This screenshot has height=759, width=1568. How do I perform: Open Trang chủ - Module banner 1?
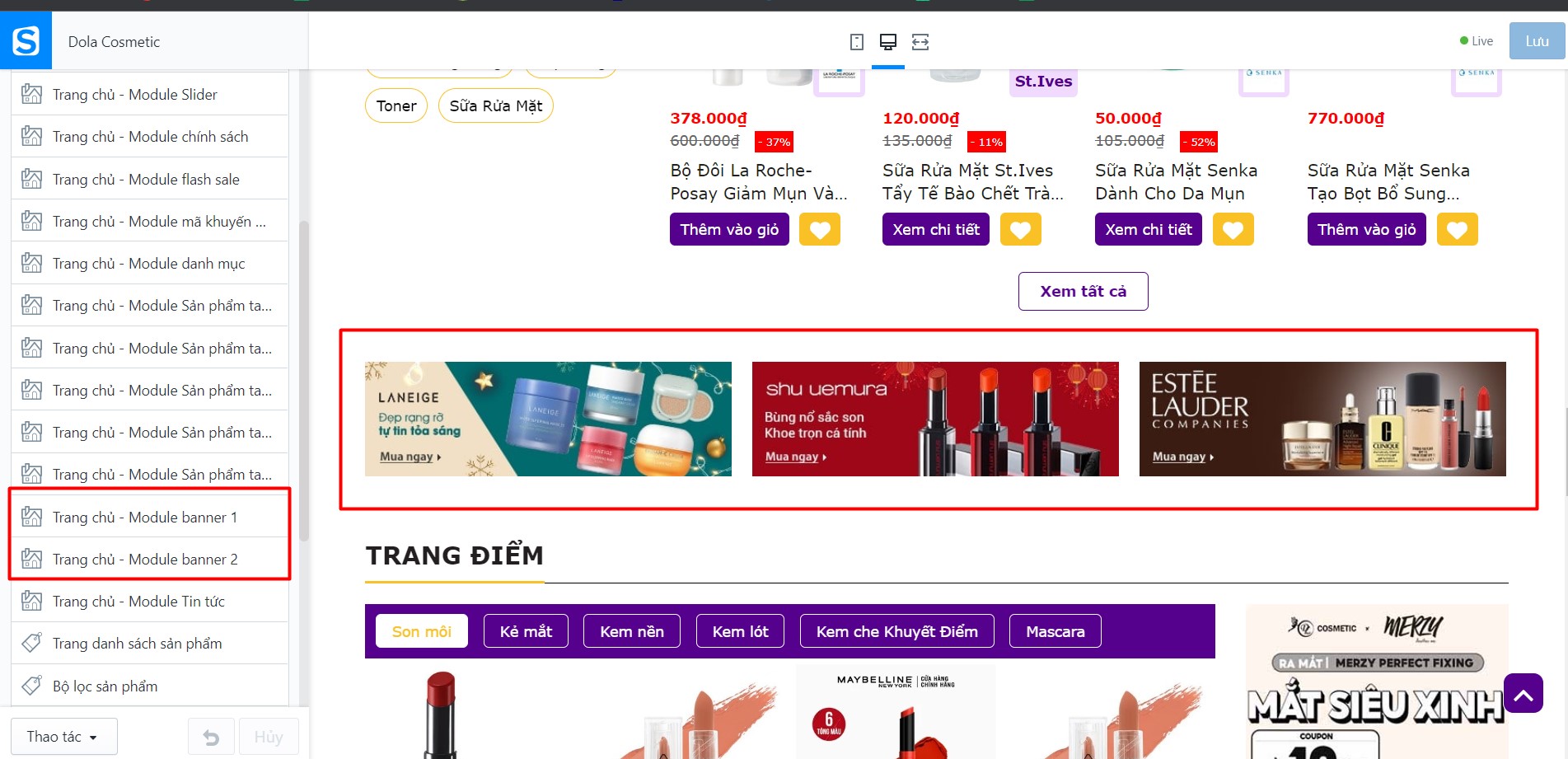pos(150,517)
